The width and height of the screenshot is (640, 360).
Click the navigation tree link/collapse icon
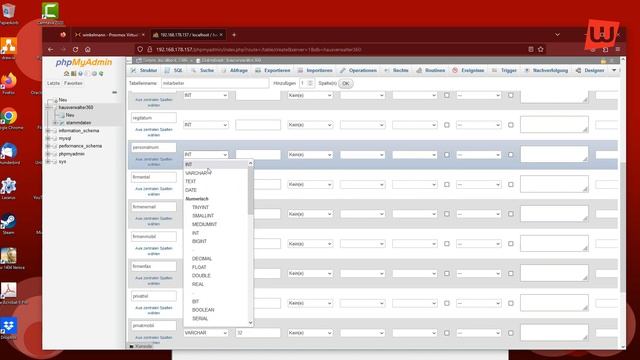click(x=114, y=93)
